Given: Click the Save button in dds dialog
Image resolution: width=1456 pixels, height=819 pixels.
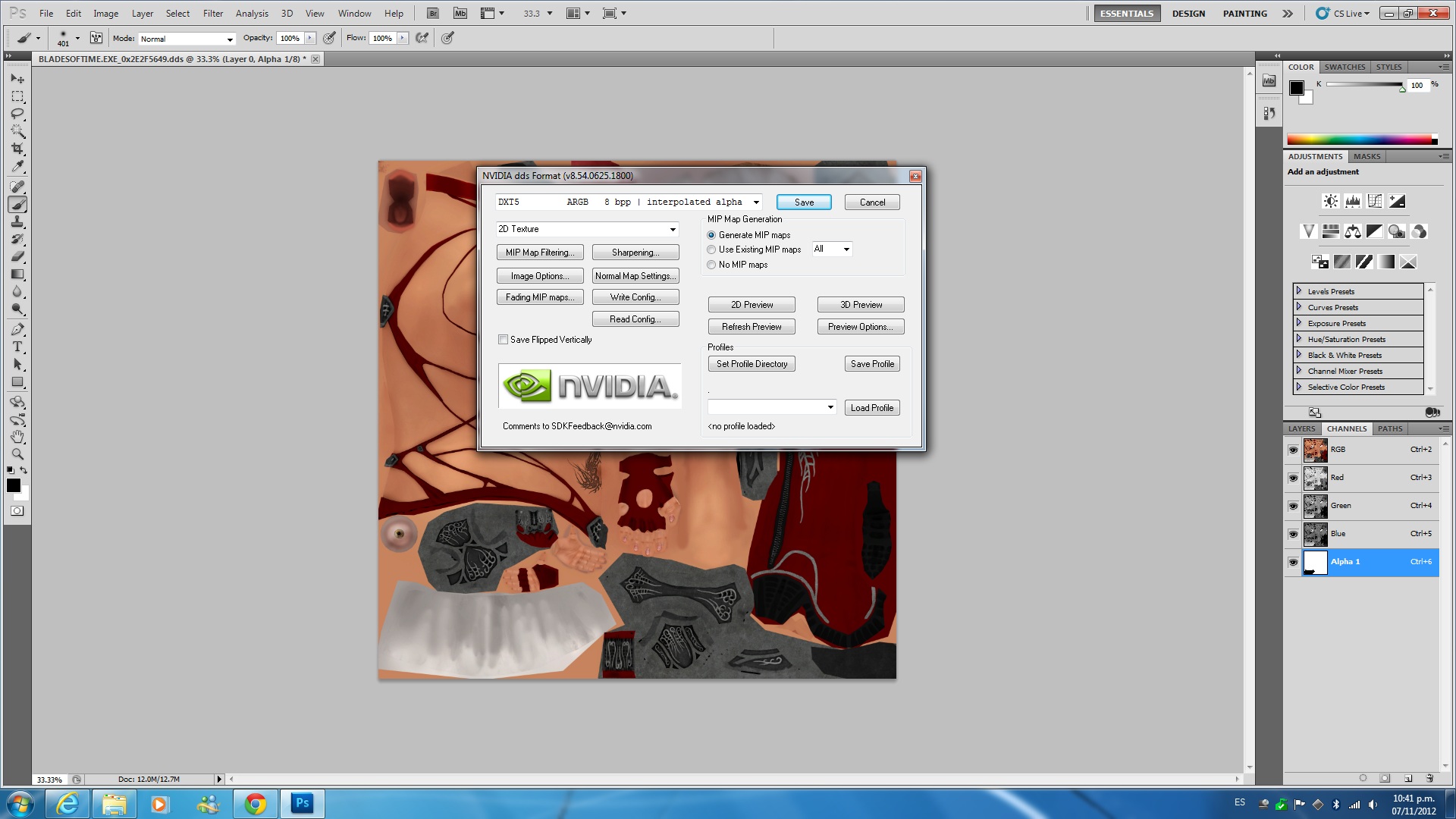Looking at the screenshot, I should tap(804, 202).
